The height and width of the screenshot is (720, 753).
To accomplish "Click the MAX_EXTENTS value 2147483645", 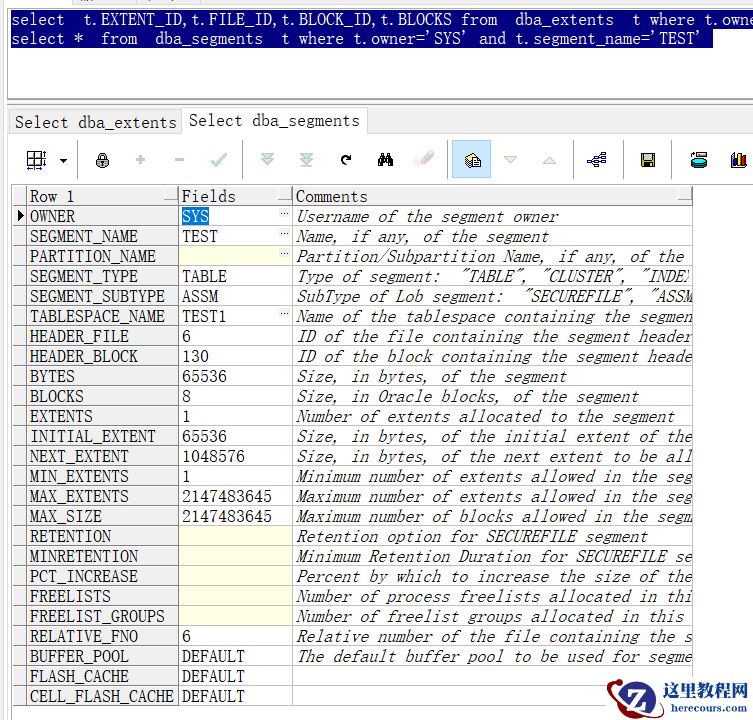I will 227,496.
